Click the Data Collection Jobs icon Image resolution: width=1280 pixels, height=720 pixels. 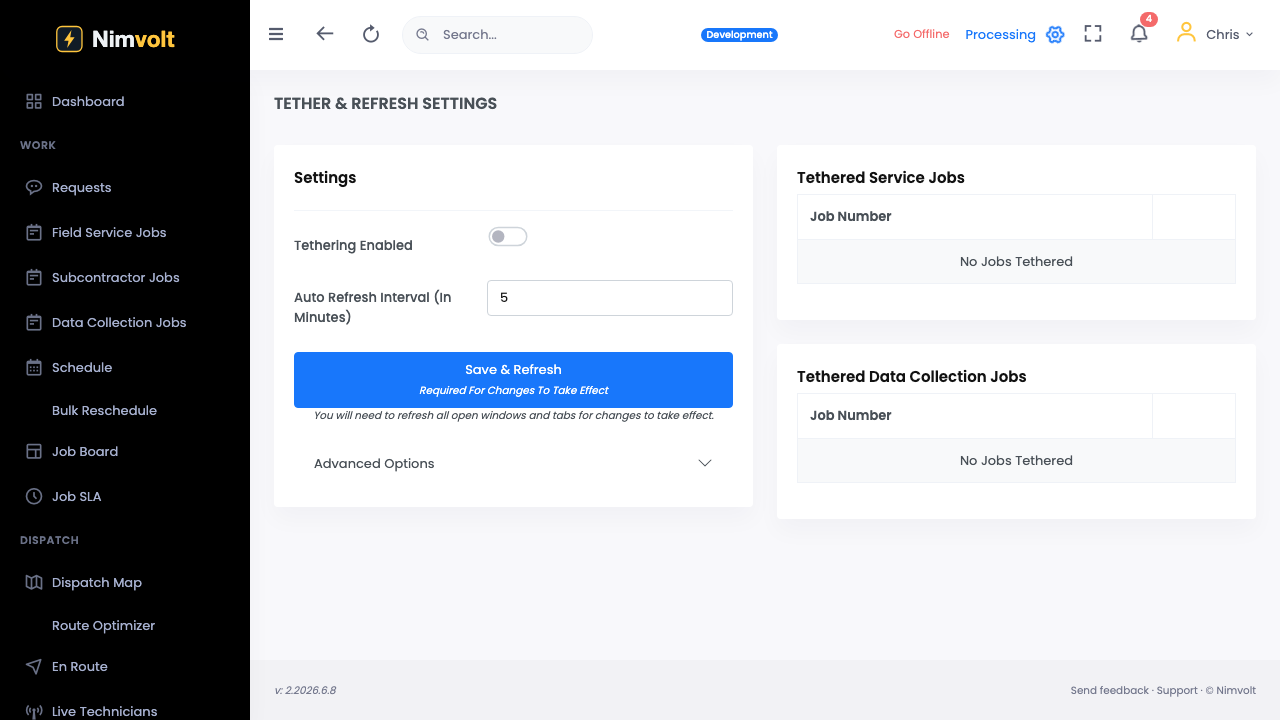(34, 322)
